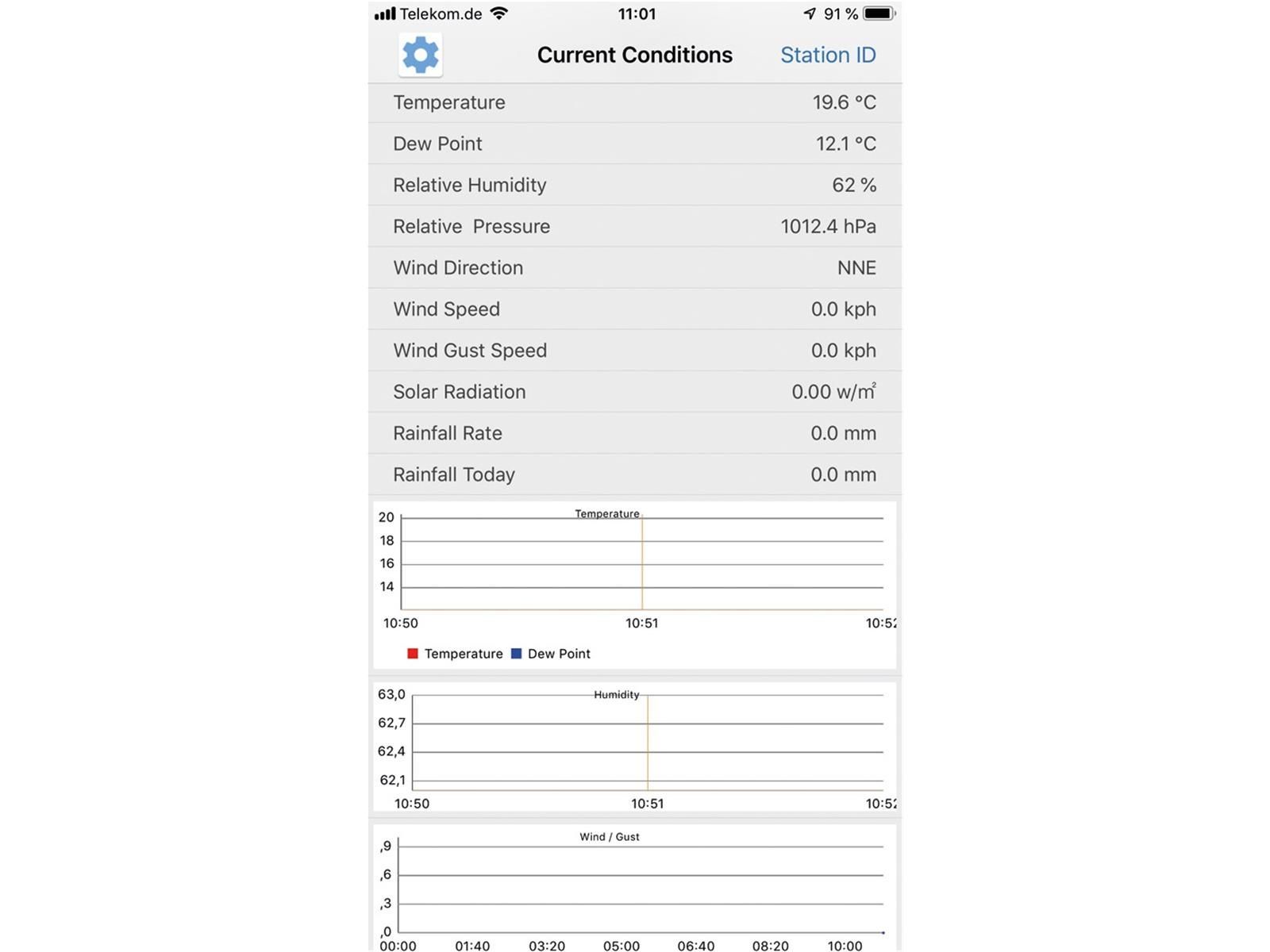Tap the Wi-Fi status icon
The width and height of the screenshot is (1270, 952).
coord(499,13)
